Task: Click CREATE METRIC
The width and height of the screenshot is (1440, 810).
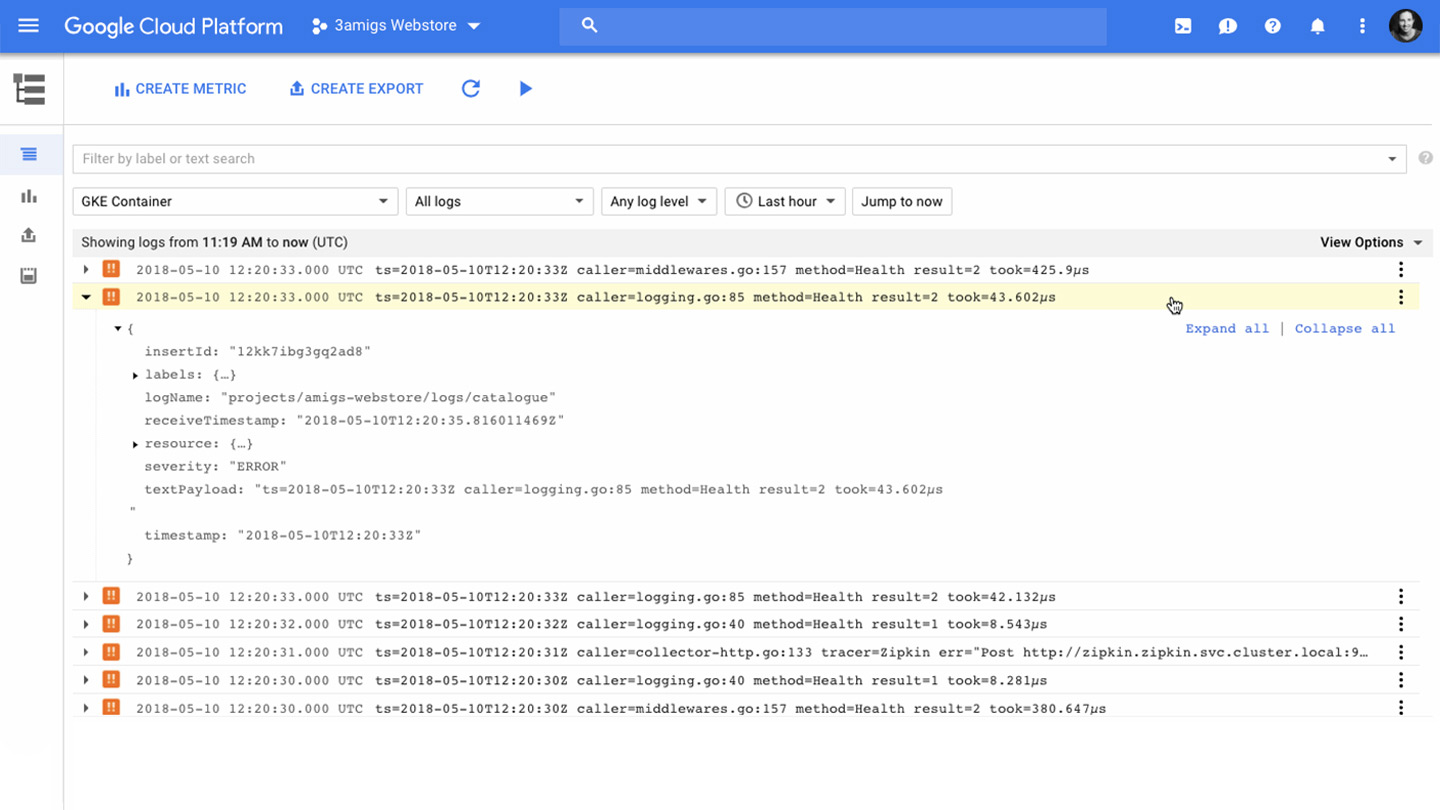Action: (180, 89)
